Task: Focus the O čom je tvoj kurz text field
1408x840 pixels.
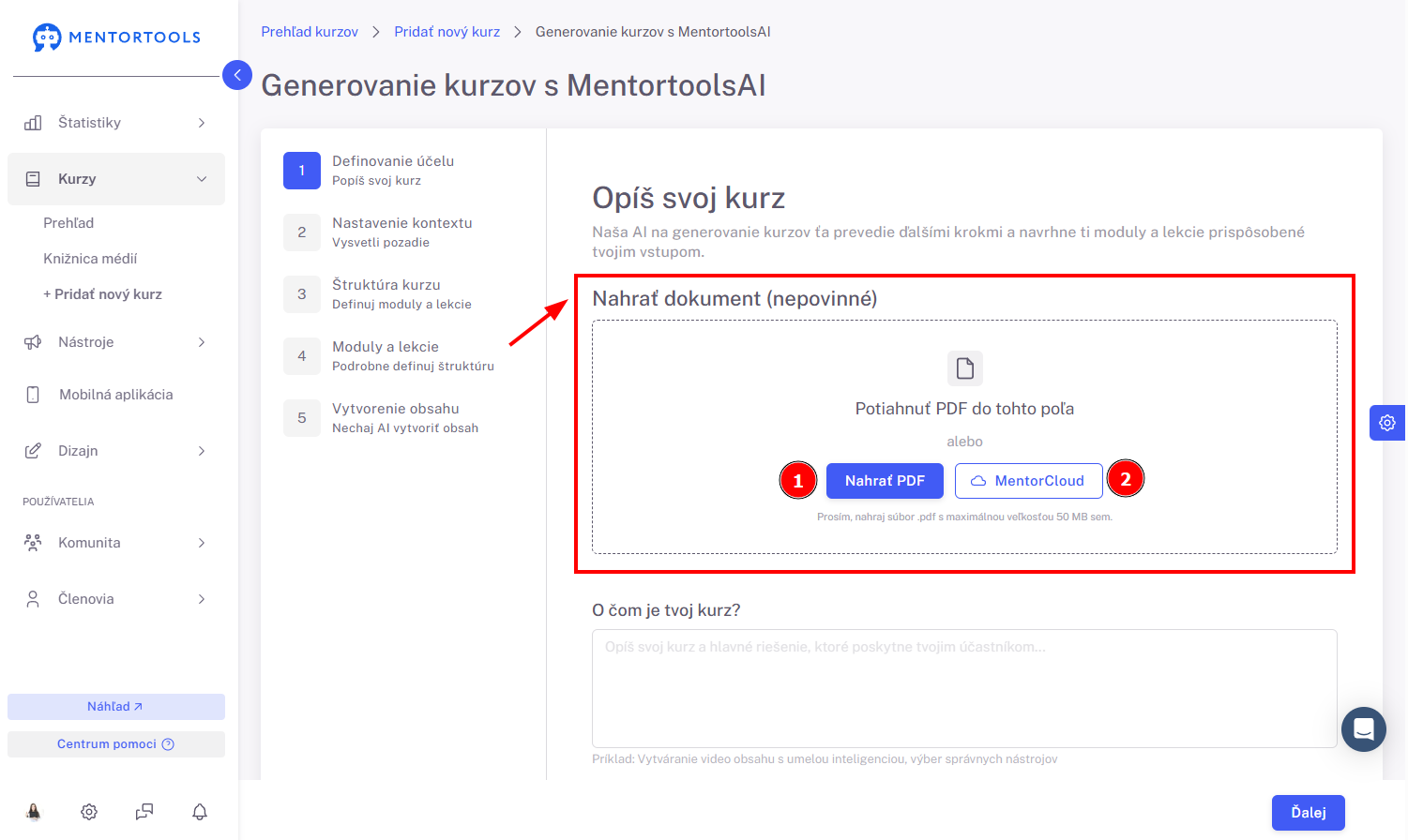Action: pos(964,688)
